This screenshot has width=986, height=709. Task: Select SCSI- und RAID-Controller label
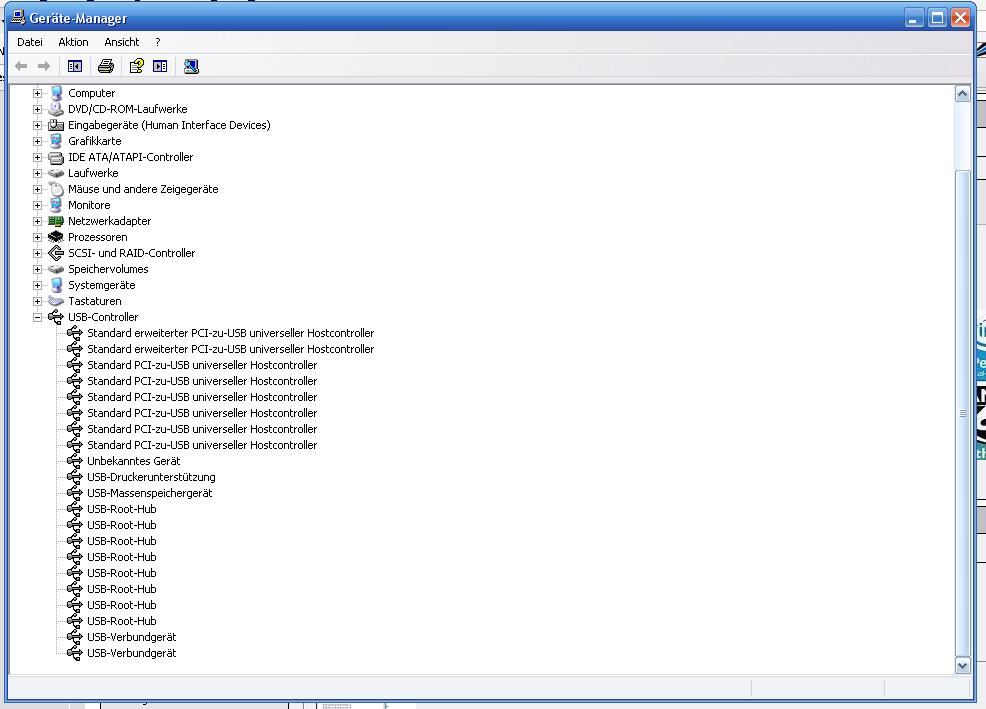[131, 253]
